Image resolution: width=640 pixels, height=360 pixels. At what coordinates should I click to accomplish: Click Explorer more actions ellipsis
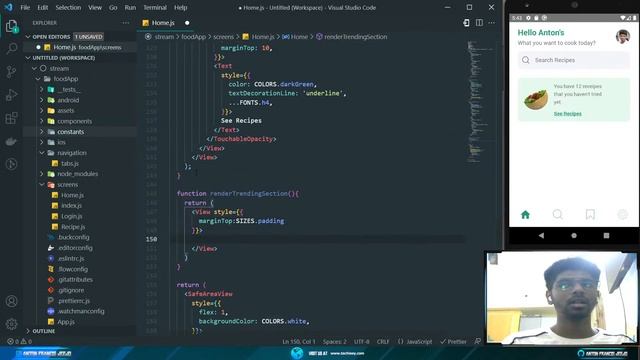(x=126, y=23)
